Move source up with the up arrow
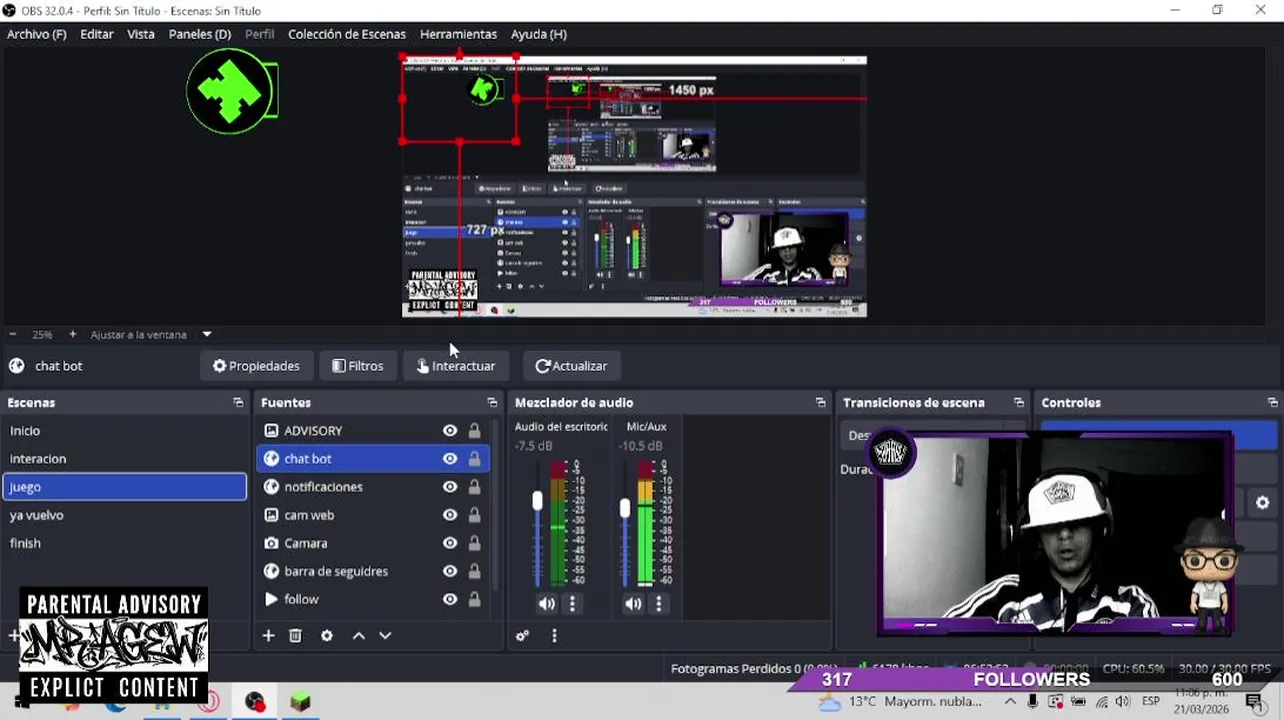 coord(358,635)
